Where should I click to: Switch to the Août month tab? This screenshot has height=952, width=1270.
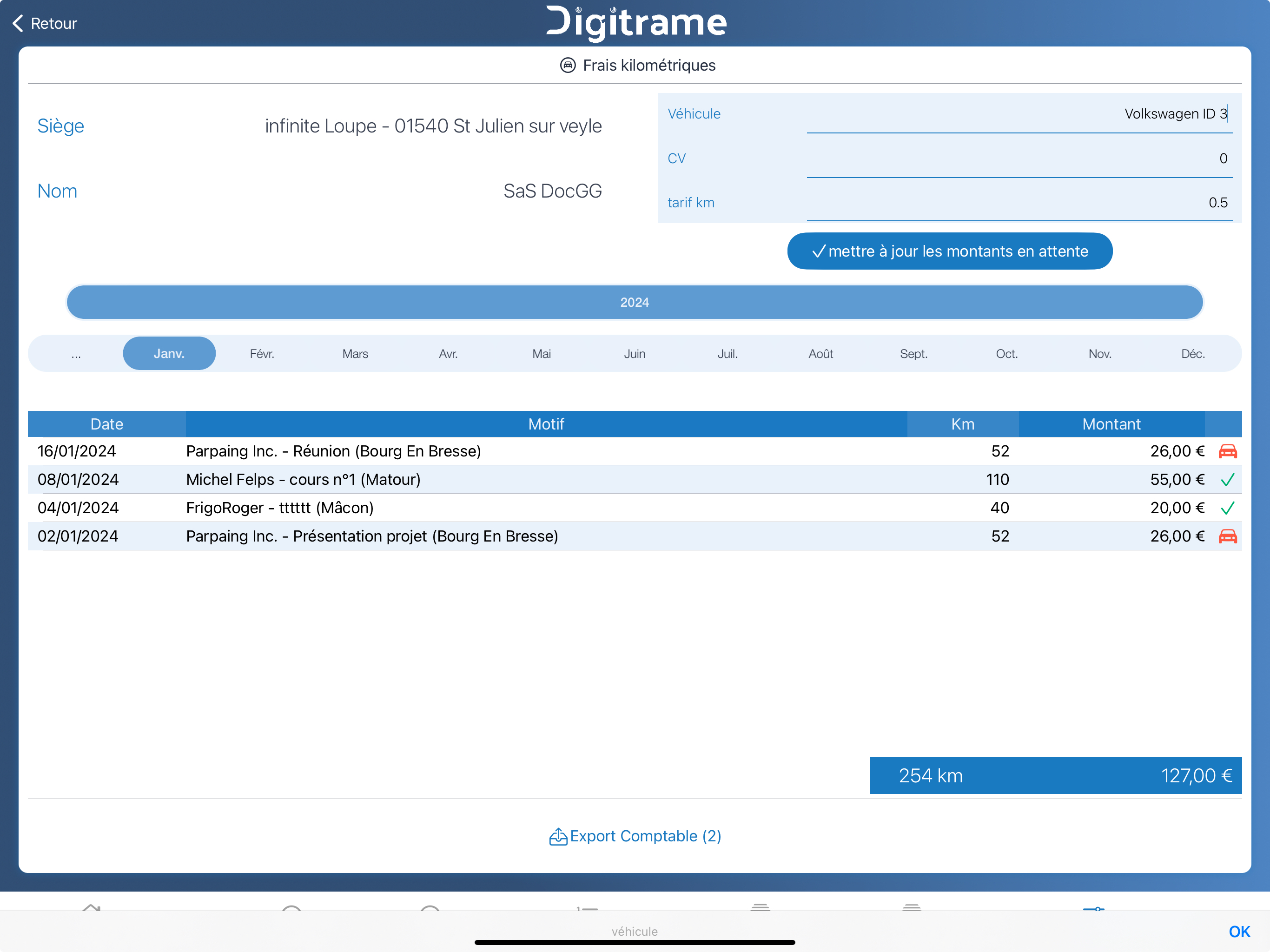pyautogui.click(x=820, y=354)
